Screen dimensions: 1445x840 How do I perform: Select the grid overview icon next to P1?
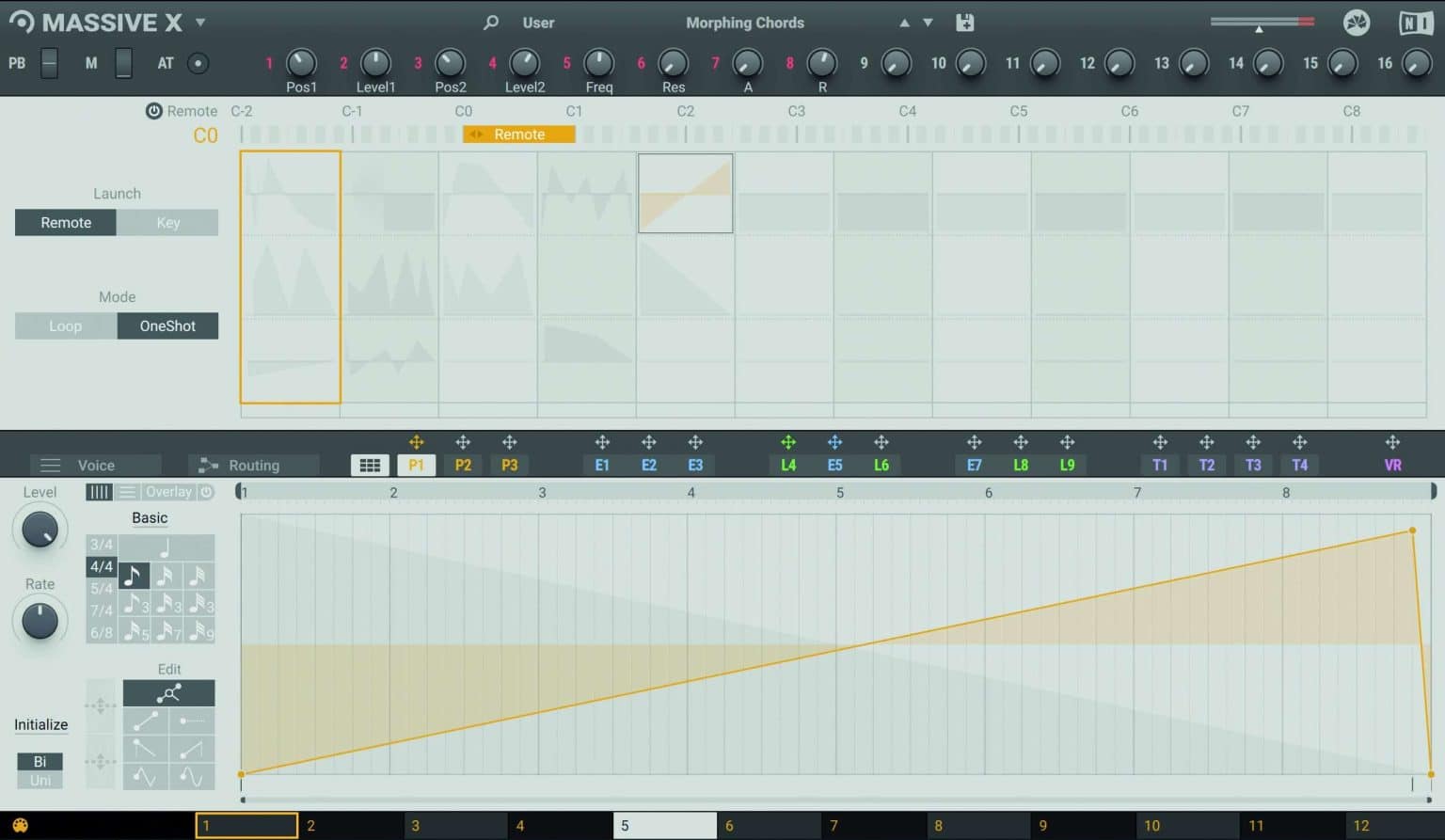370,464
